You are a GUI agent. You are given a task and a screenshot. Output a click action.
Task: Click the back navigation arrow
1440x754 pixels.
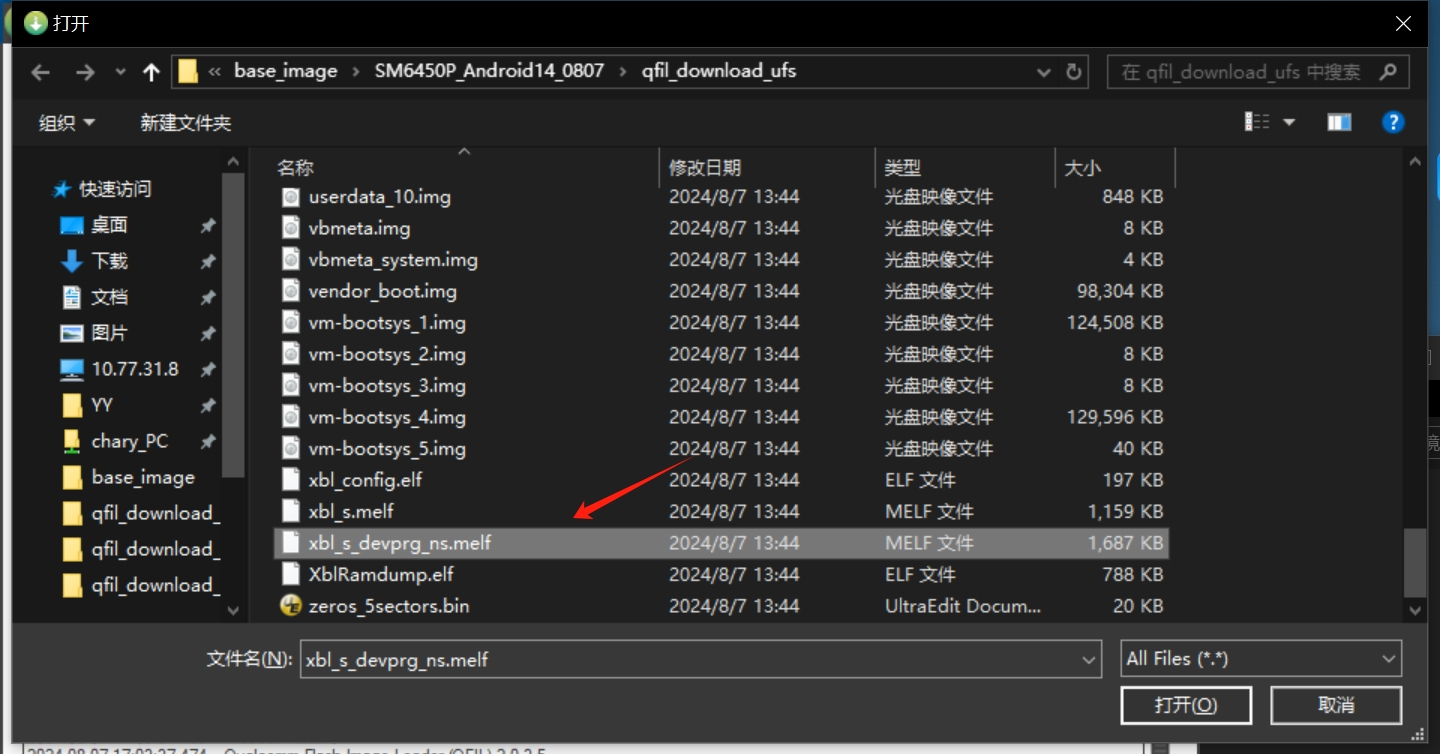40,72
